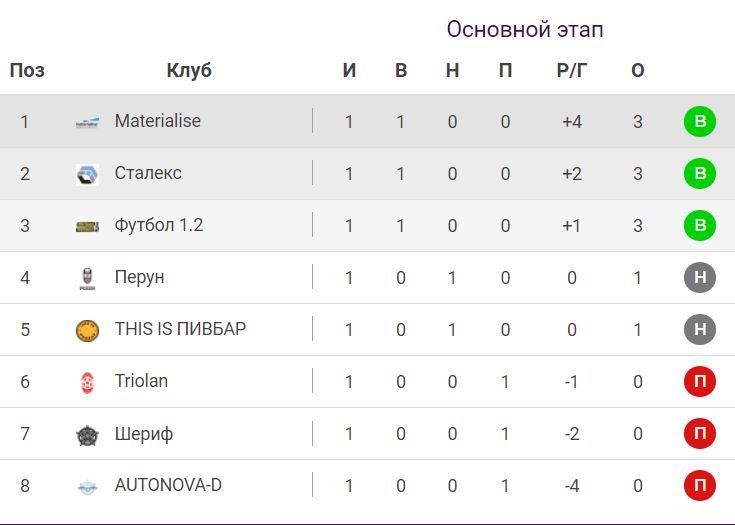Click the Футбол 1.2 club logo
Image resolution: width=735 pixels, height=525 pixels.
coord(88,226)
